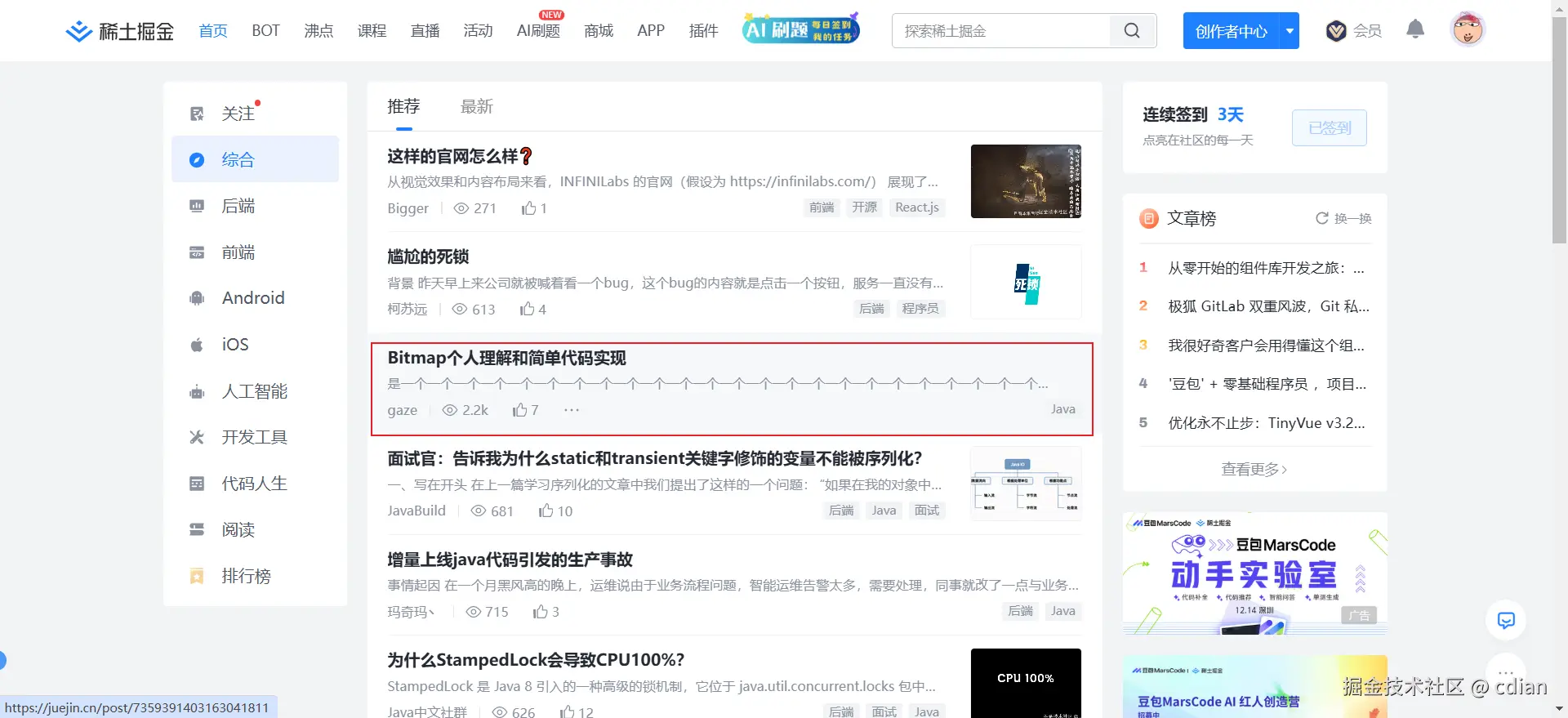Open the 商城 nav item
Screen dimensions: 1568x718
599,31
